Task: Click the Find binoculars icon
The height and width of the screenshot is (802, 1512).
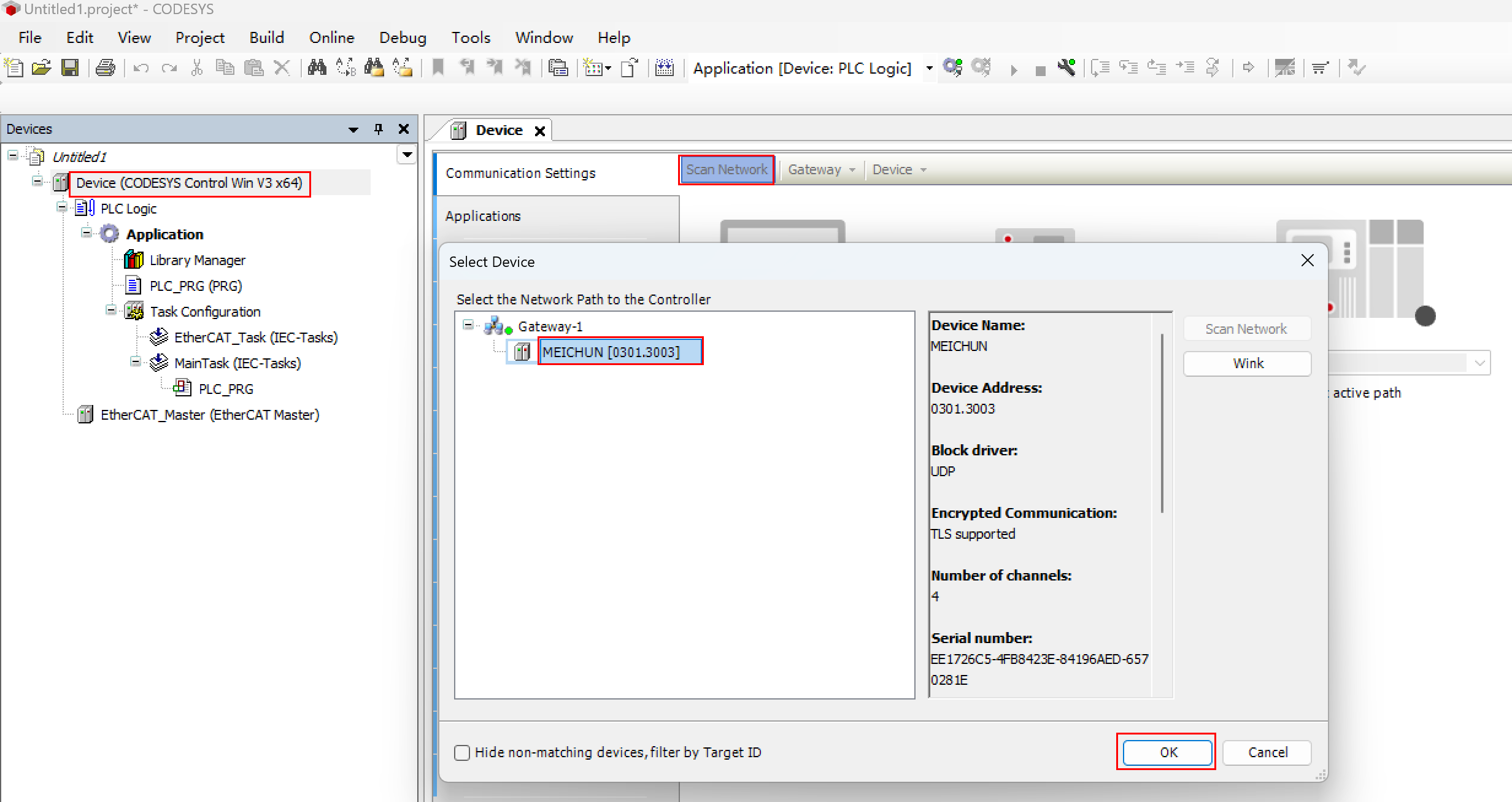Action: click(317, 67)
